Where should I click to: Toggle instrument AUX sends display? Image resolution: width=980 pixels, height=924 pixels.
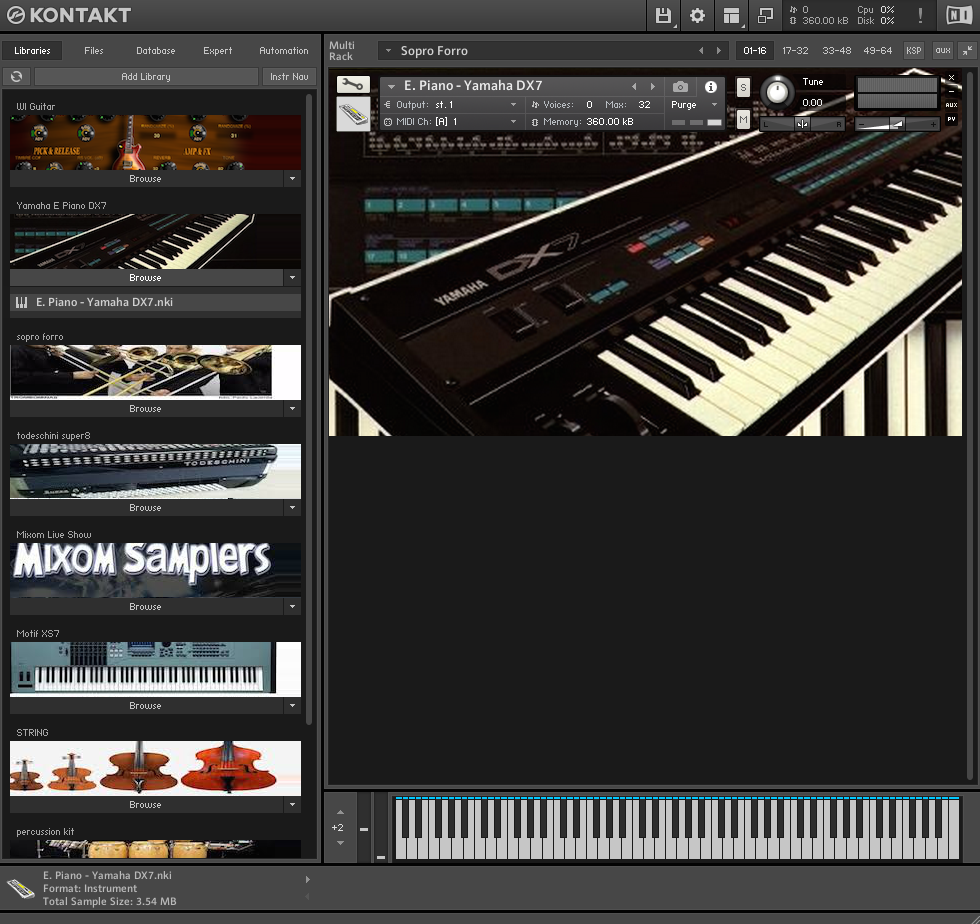point(951,105)
